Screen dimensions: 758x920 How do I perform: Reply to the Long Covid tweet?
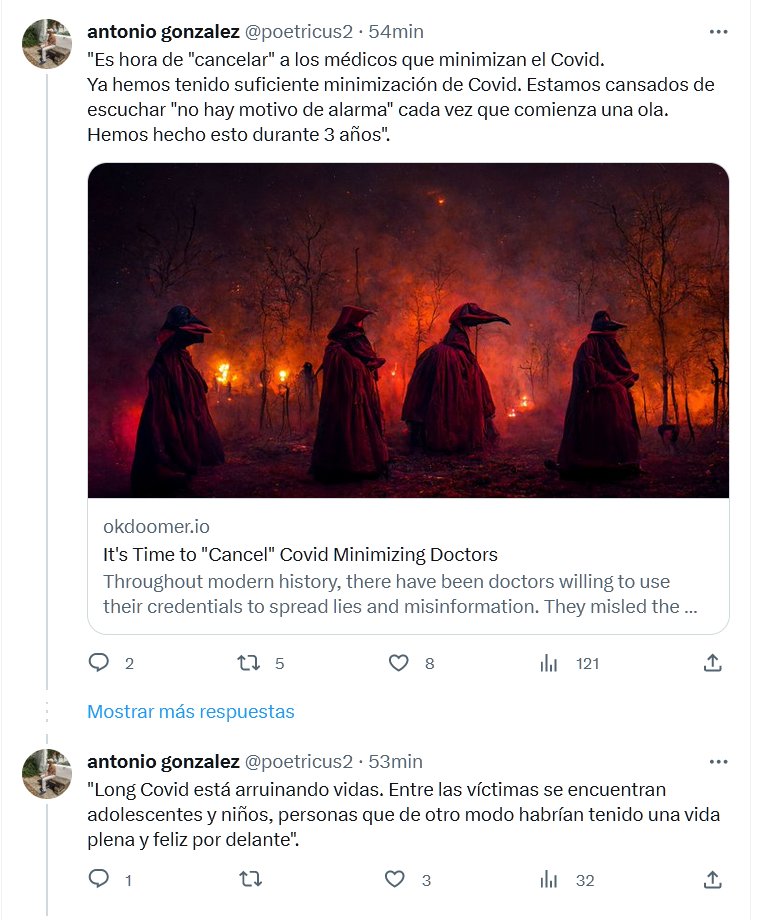99,879
